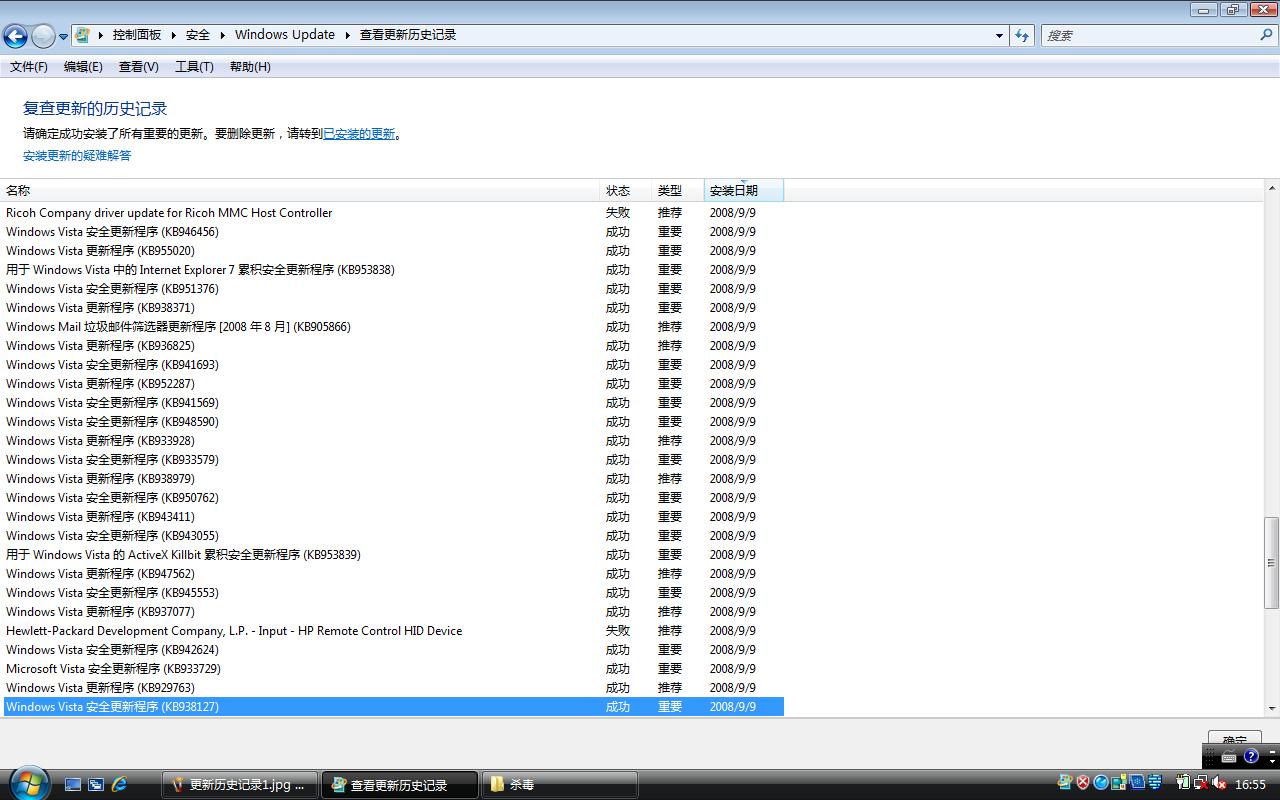Open the 查看(V) menu
Viewport: 1280px width, 800px height.
coord(139,67)
